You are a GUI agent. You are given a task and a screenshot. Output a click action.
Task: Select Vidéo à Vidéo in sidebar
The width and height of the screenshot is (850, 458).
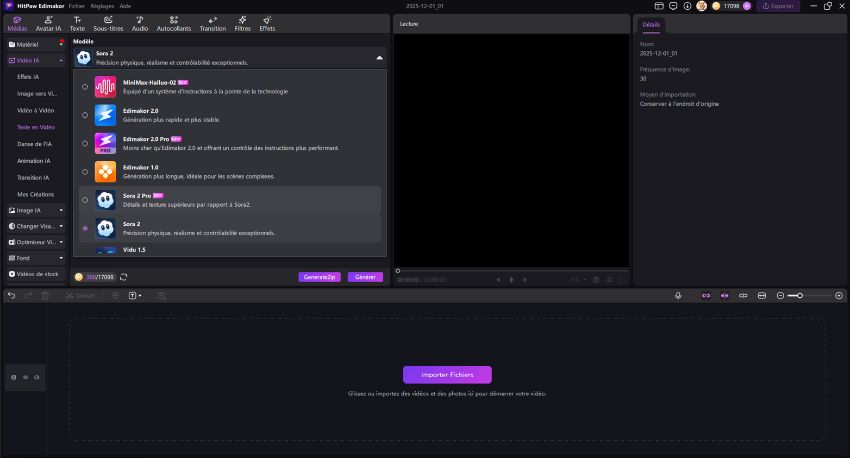(x=35, y=111)
